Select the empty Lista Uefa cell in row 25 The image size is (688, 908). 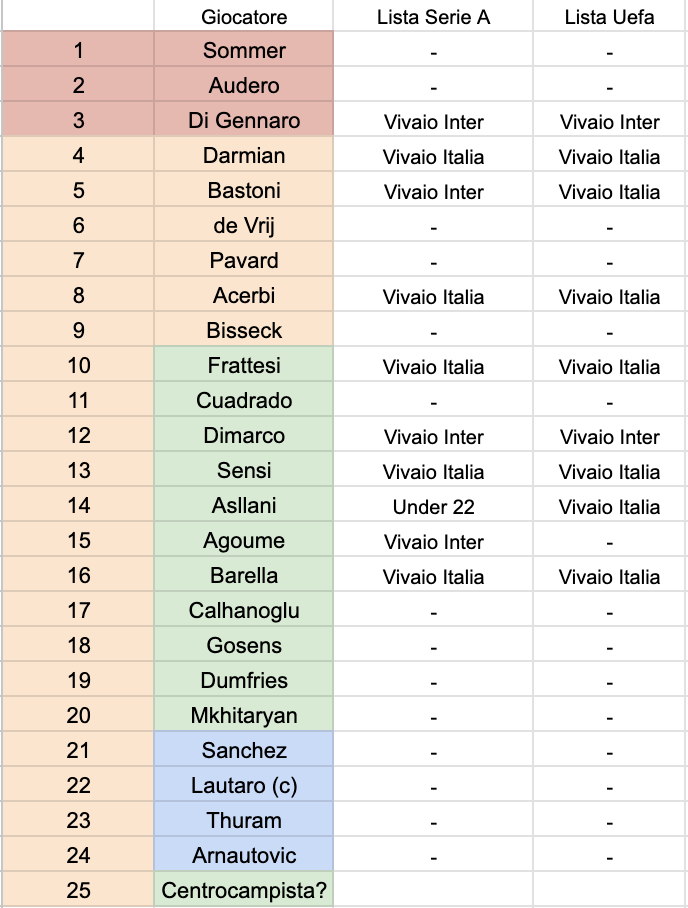(609, 889)
